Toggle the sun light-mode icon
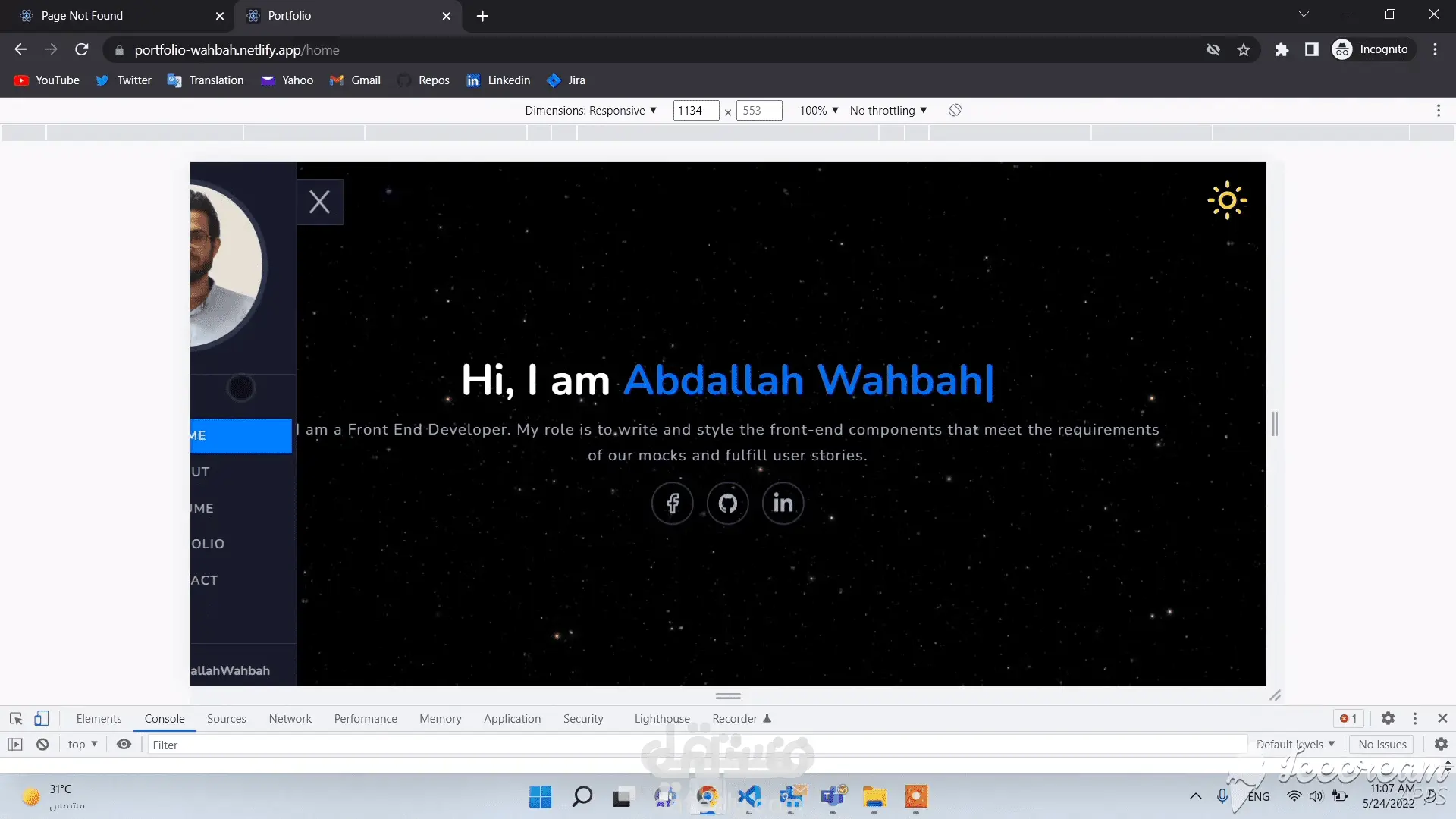 point(1226,201)
